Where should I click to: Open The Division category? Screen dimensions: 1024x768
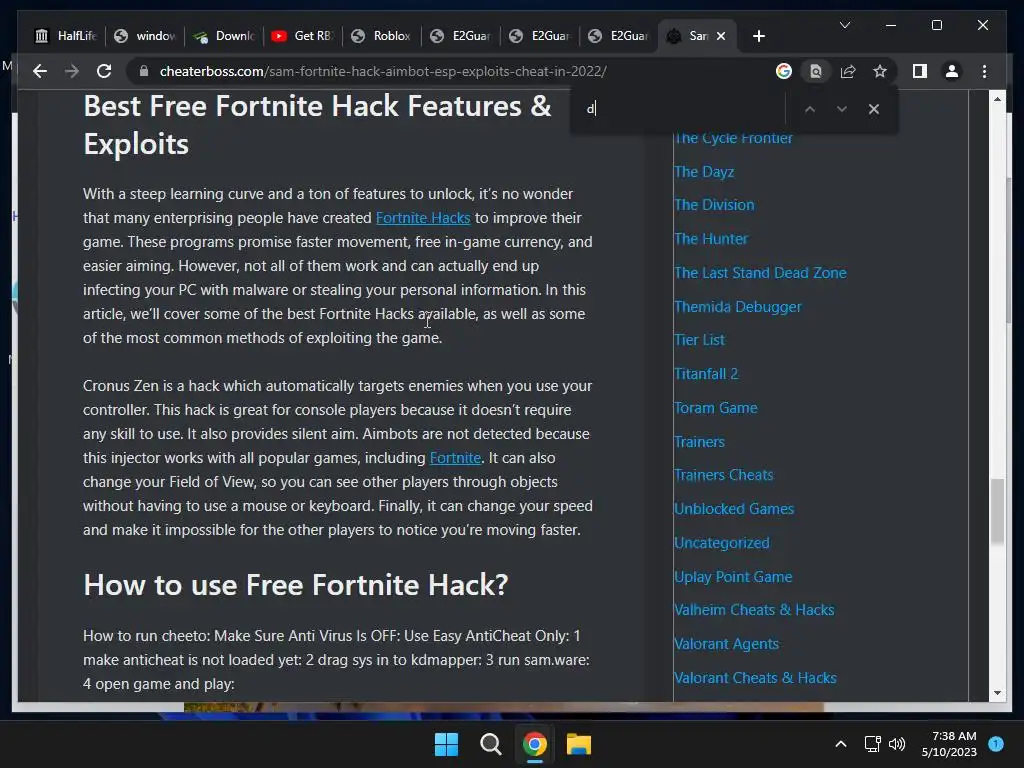pyautogui.click(x=714, y=205)
